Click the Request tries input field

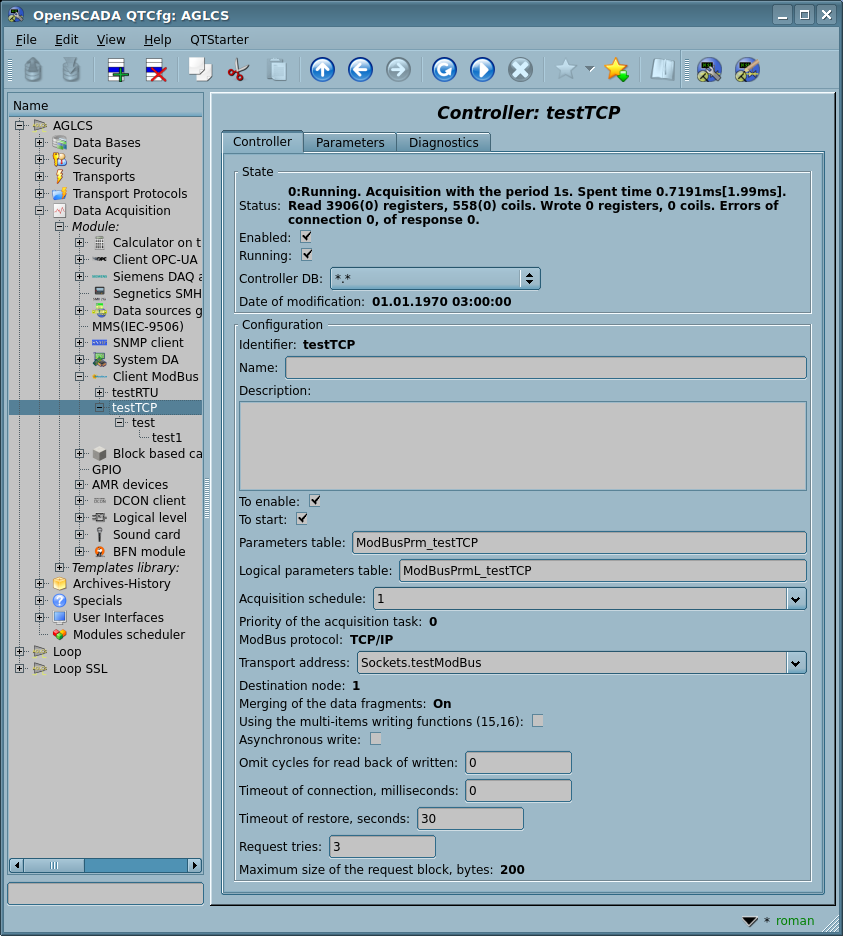pyautogui.click(x=382, y=846)
